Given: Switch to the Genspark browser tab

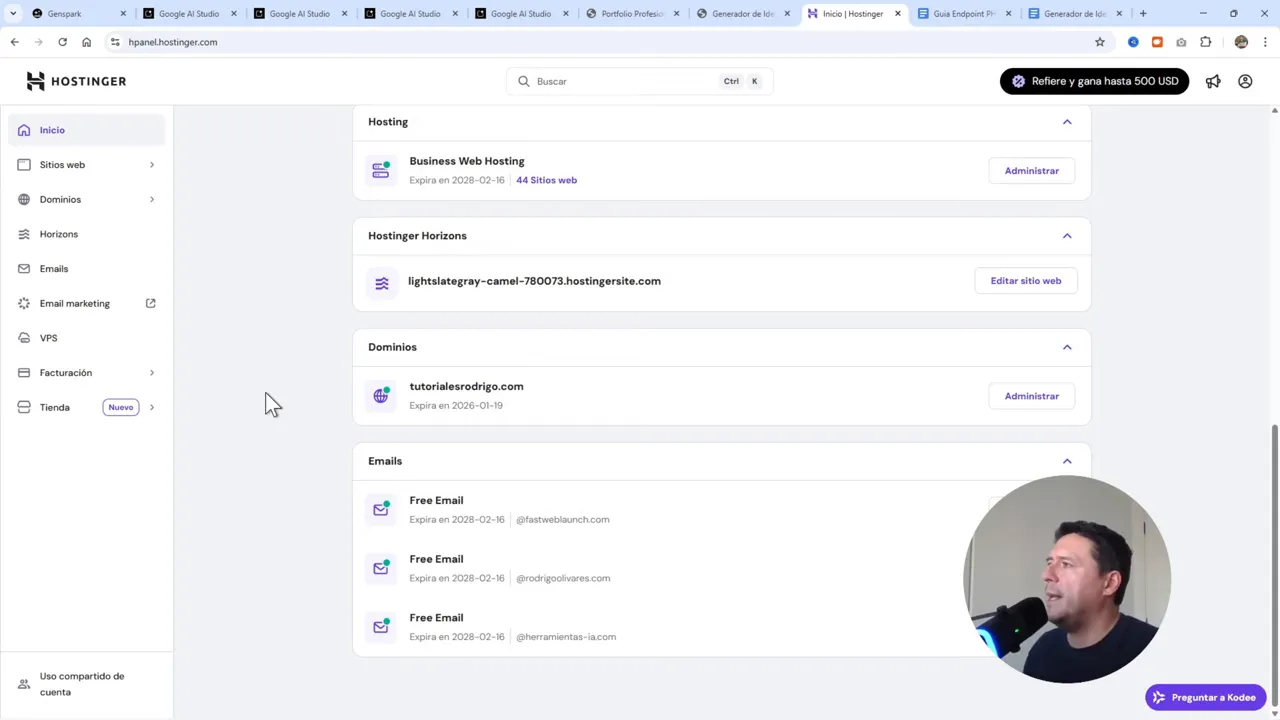Looking at the screenshot, I should coord(64,13).
